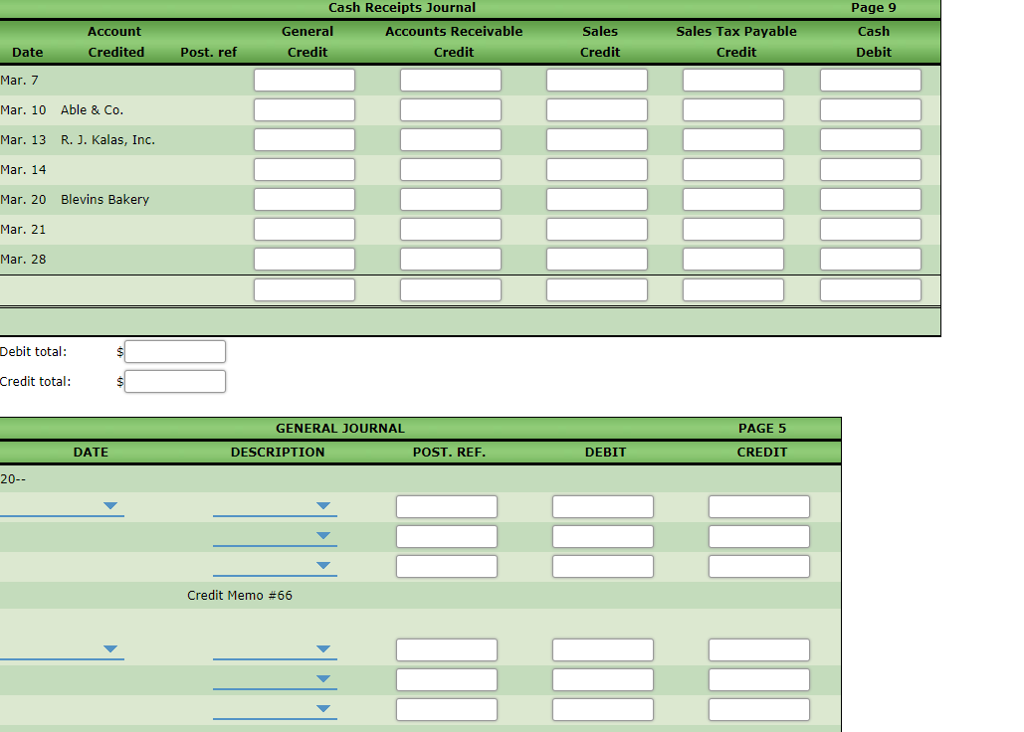Click the Cash Debit field for Mar. 14
Image resolution: width=1024 pixels, height=732 pixels.
point(869,169)
